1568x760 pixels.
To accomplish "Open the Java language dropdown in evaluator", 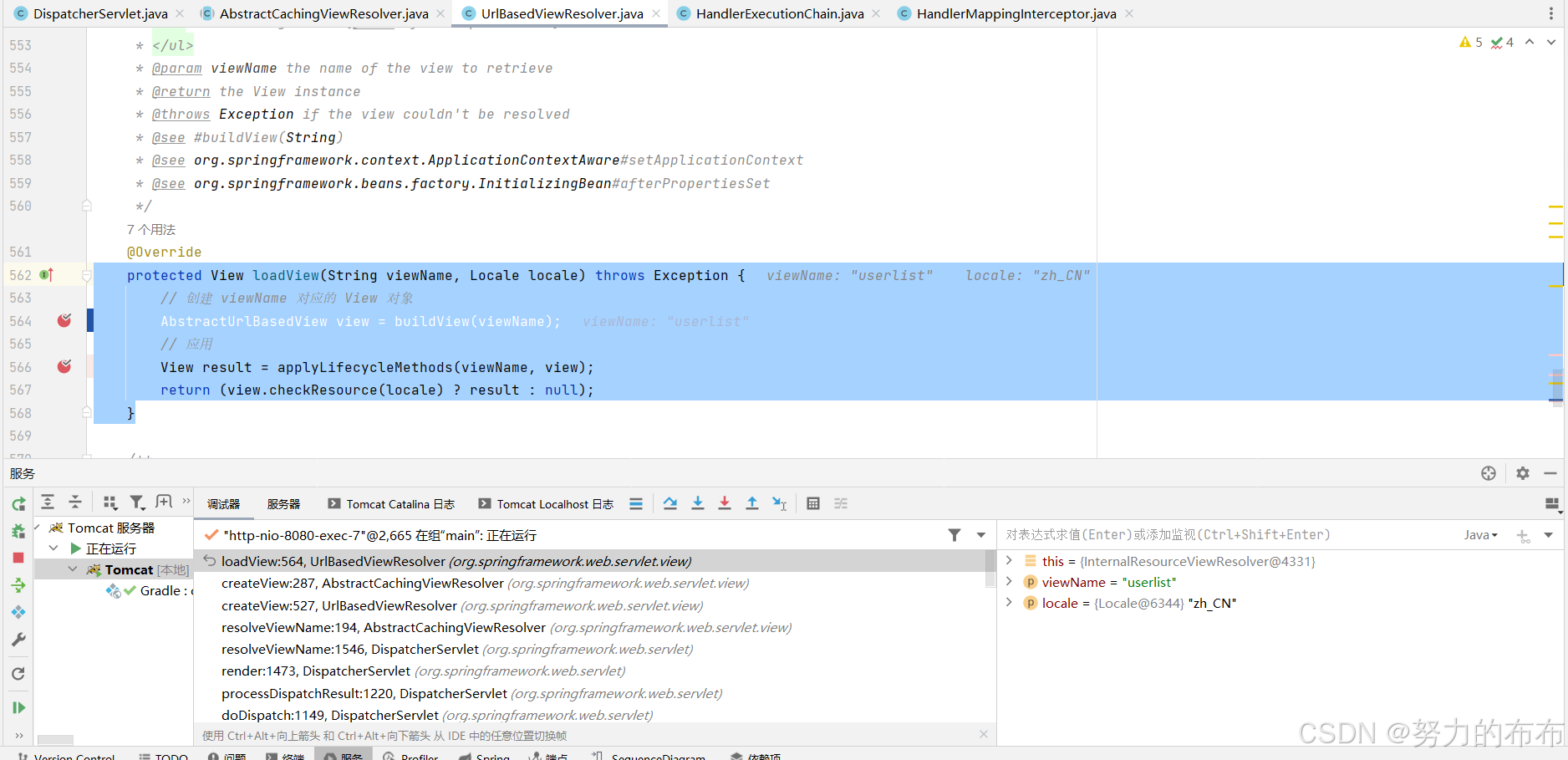I will point(1480,535).
